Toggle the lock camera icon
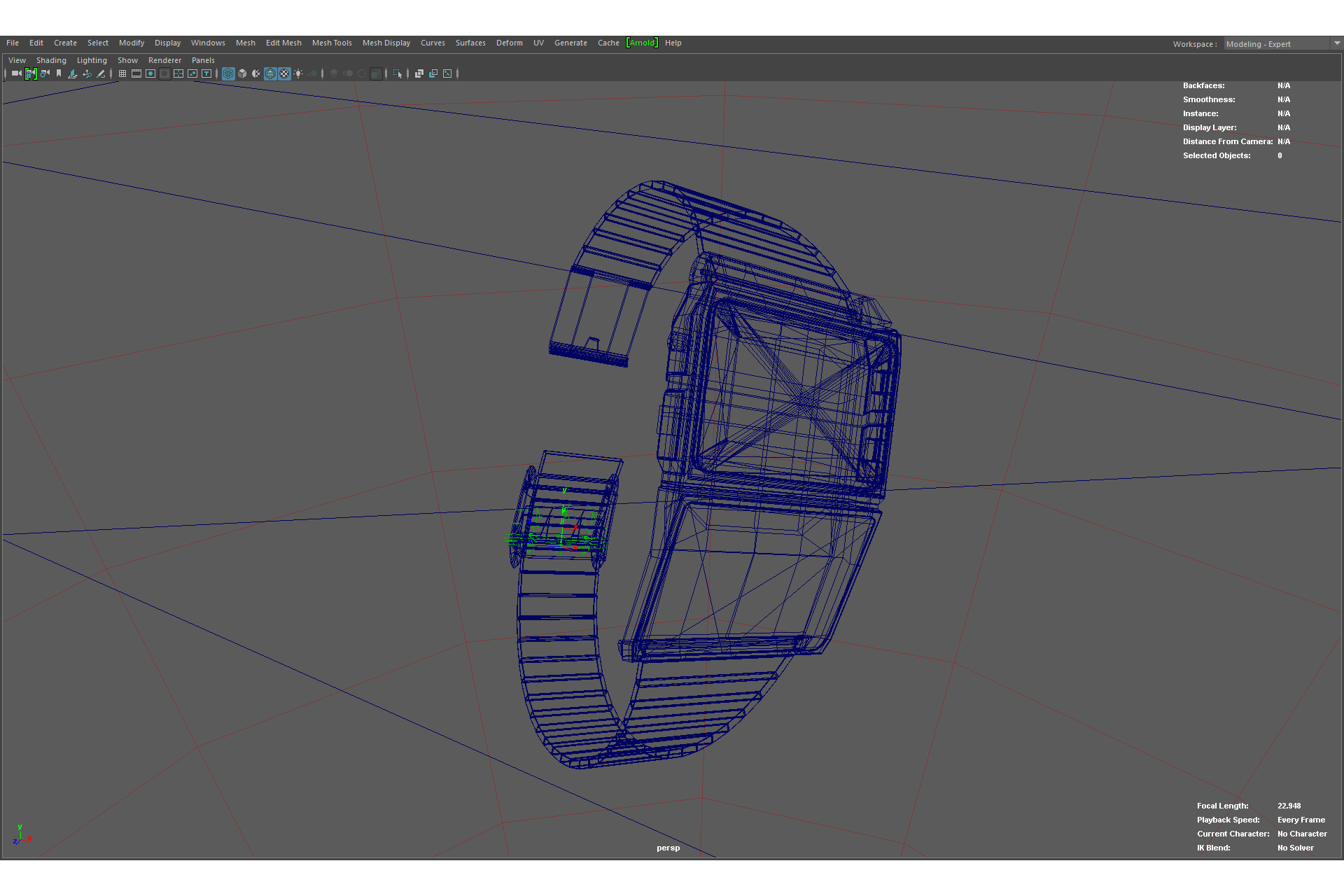Screen dimensions: 1344x896 click(x=31, y=73)
